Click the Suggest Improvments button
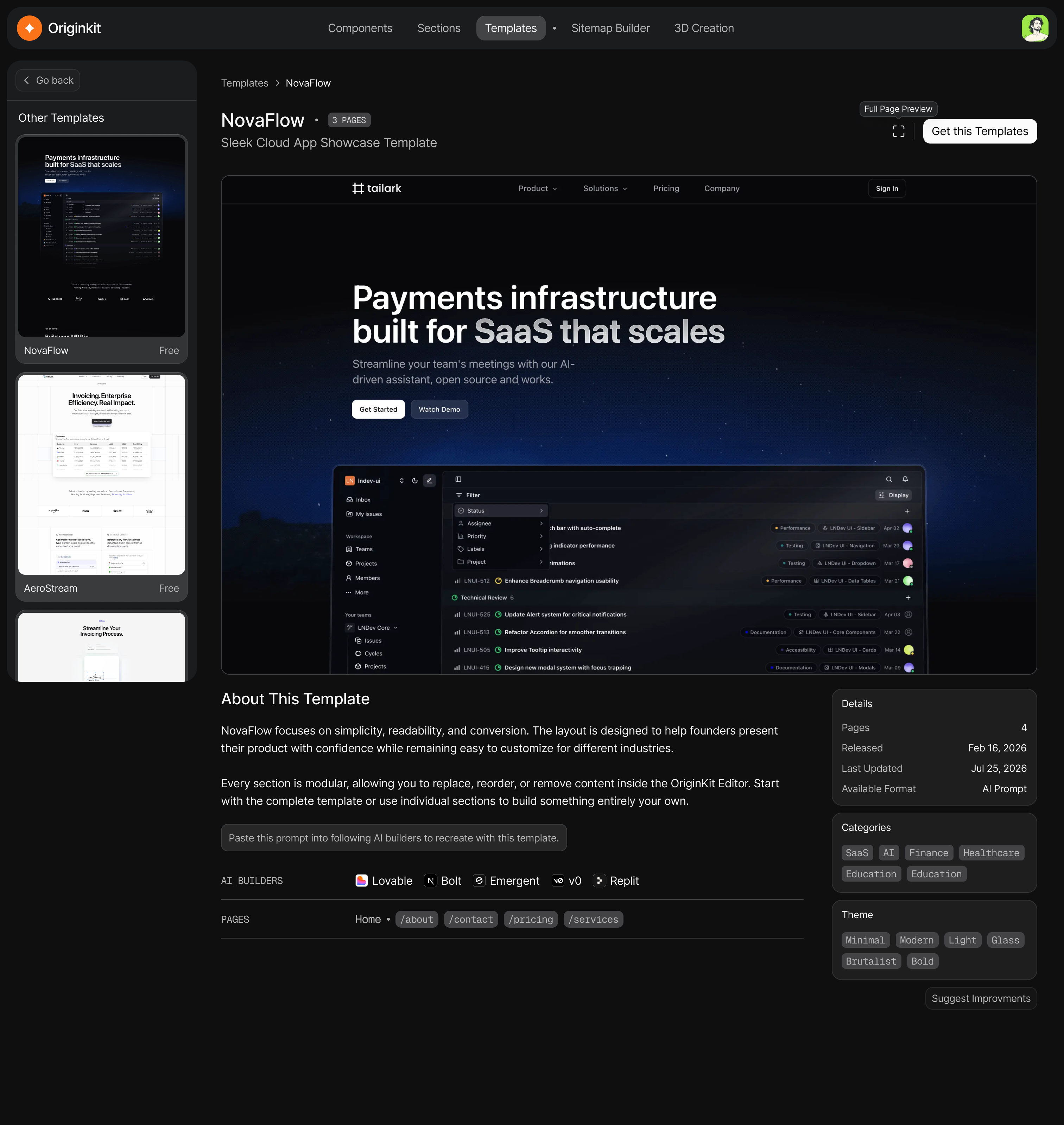This screenshot has height=1125, width=1064. 981,999
